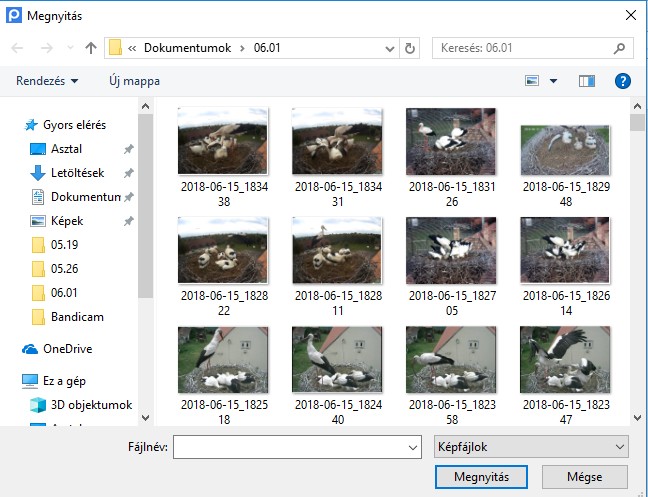Change the view mode icon
Image resolution: width=648 pixels, height=497 pixels.
click(x=532, y=81)
